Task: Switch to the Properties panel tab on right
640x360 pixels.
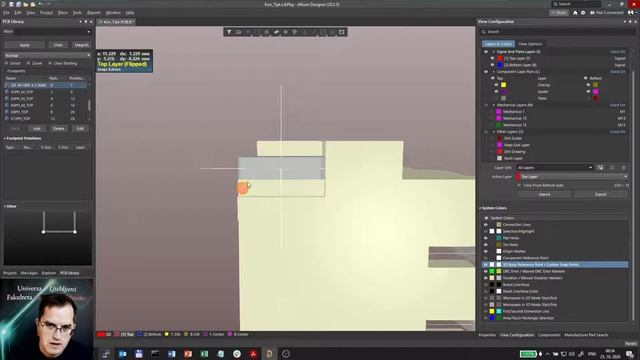Action: coord(487,335)
